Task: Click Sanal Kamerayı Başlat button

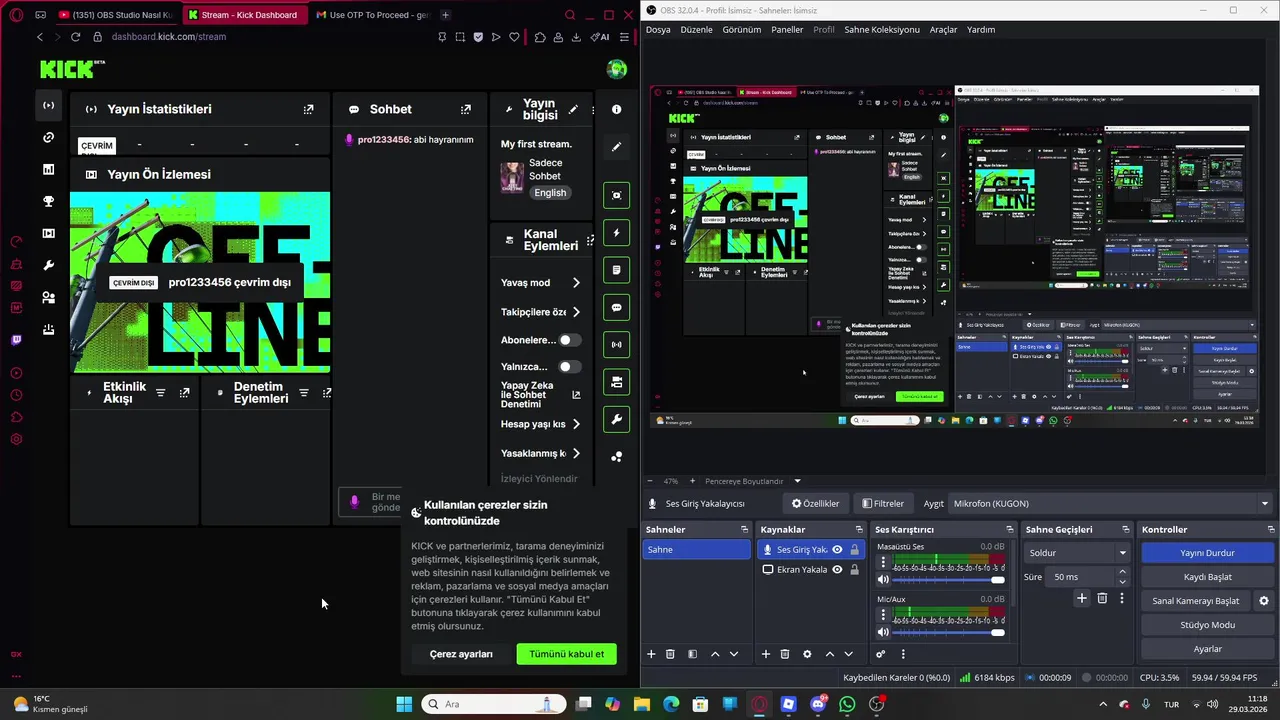Action: tap(1196, 601)
